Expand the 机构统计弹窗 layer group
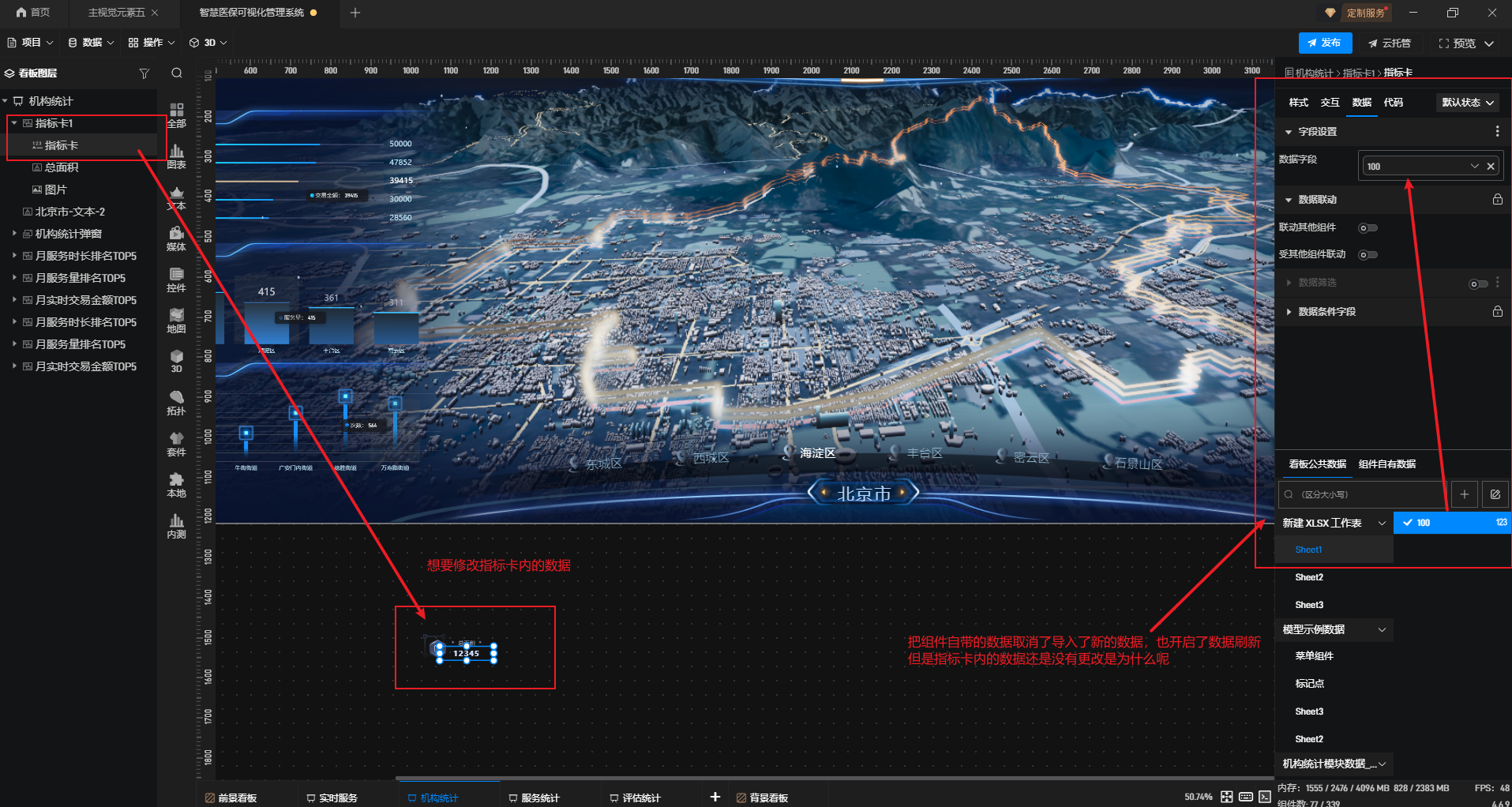Image resolution: width=1512 pixels, height=807 pixels. pos(14,234)
